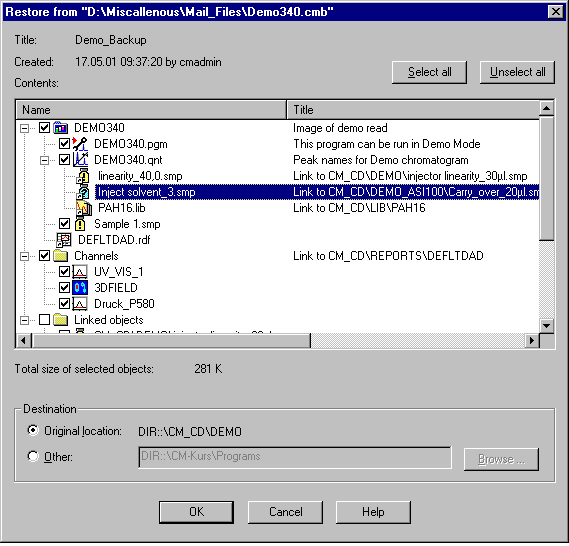This screenshot has width=569, height=546.
Task: Select the Other destination radio button
Action: point(33,456)
